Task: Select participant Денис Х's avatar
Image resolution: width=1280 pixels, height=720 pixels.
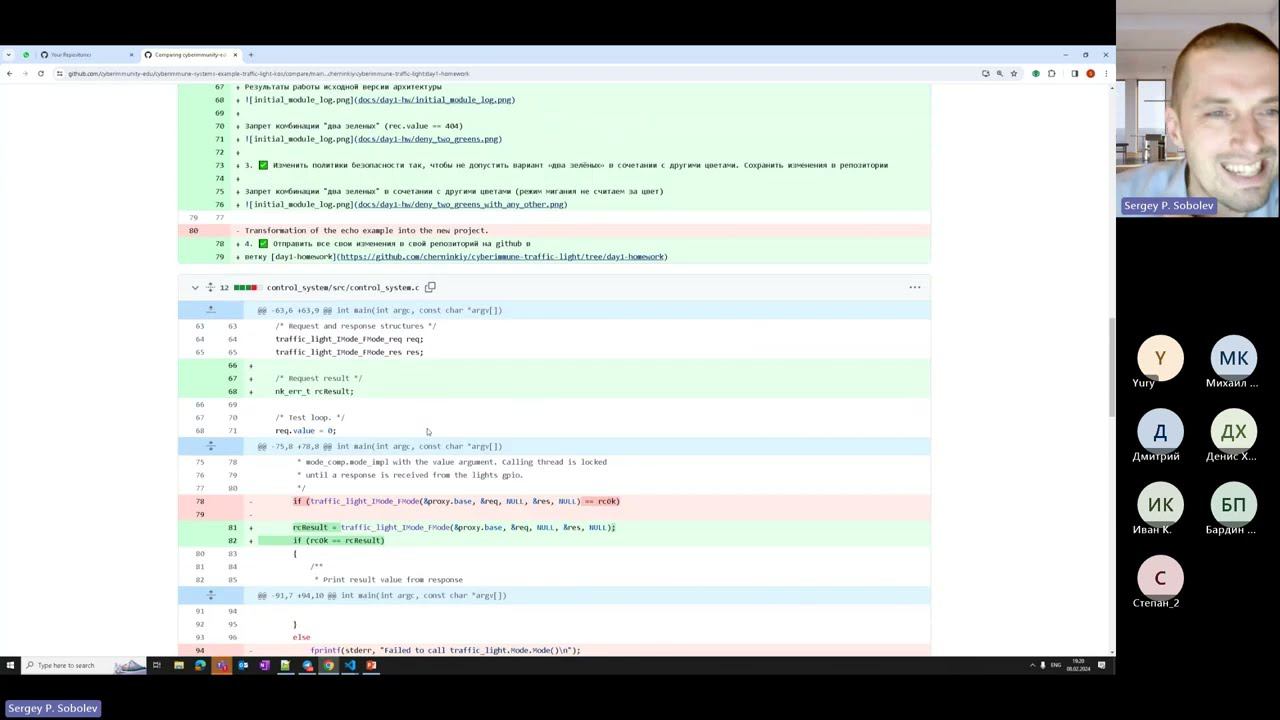Action: 1233,432
